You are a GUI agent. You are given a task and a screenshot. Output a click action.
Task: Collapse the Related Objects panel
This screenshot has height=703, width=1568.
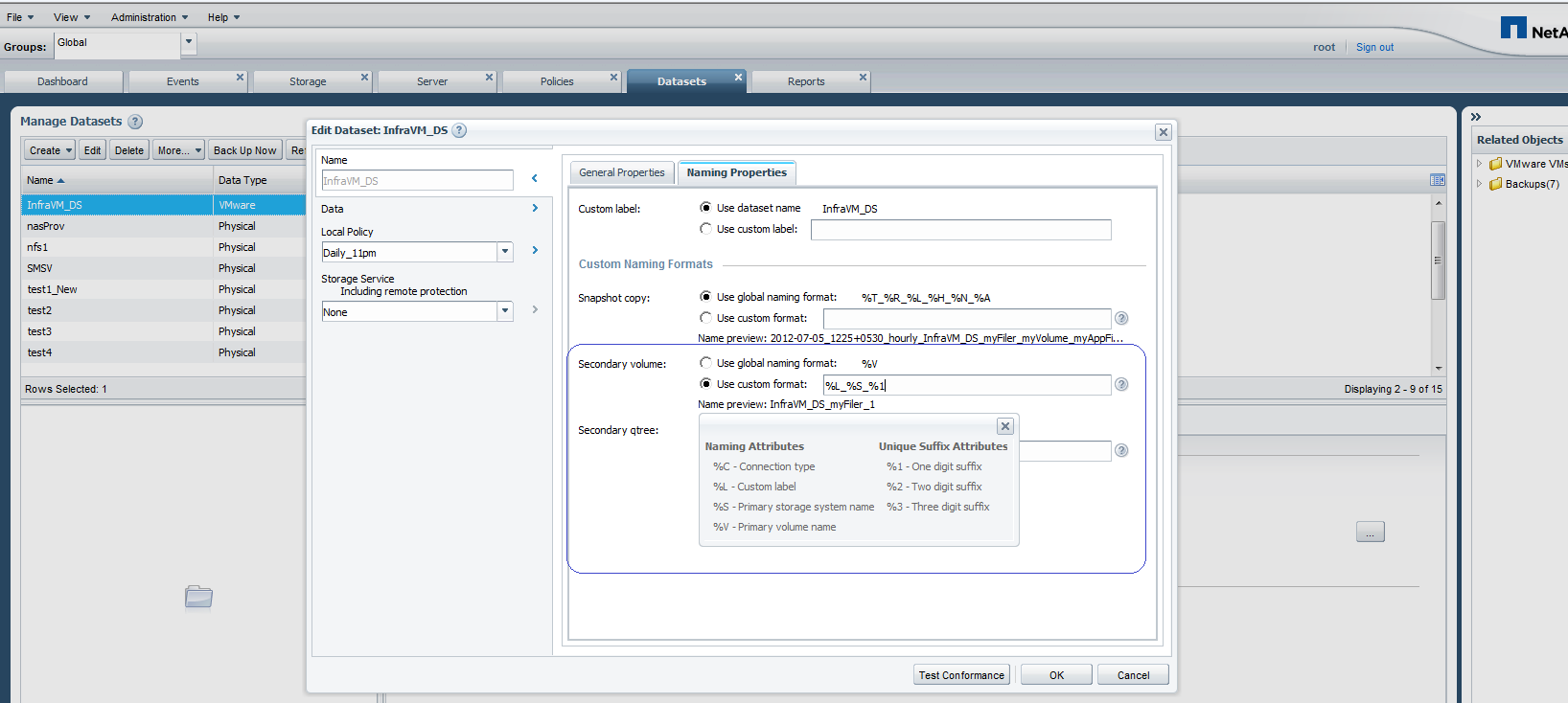[x=1476, y=117]
